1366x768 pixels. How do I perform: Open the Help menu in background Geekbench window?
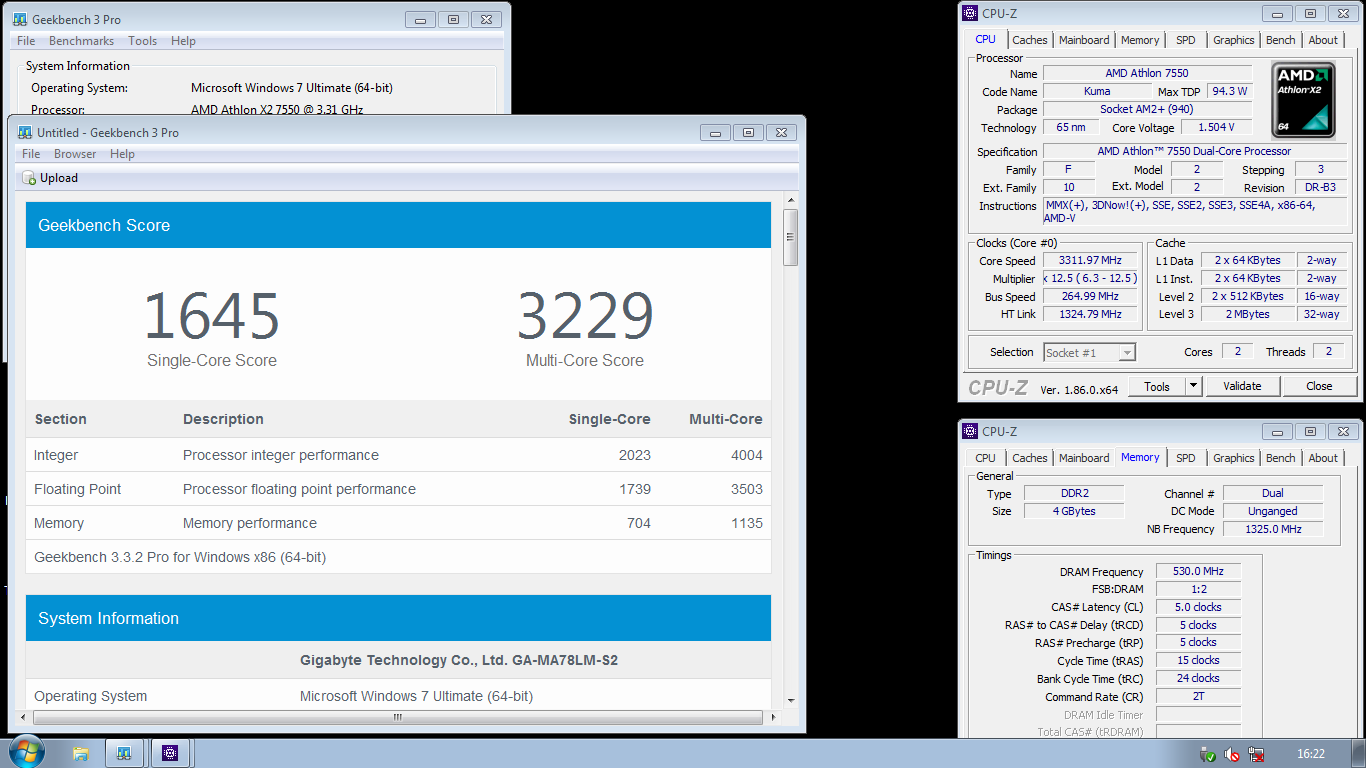point(183,41)
